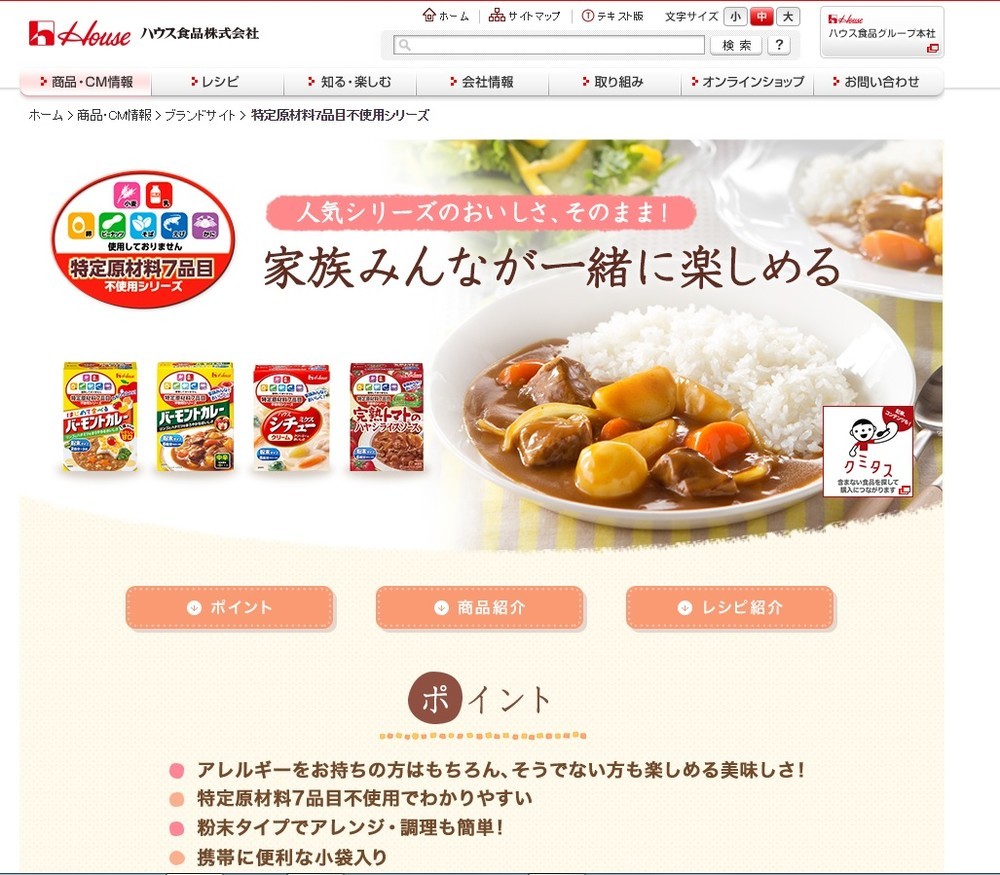Jump down to レシピ紹介 section button

coord(730,608)
